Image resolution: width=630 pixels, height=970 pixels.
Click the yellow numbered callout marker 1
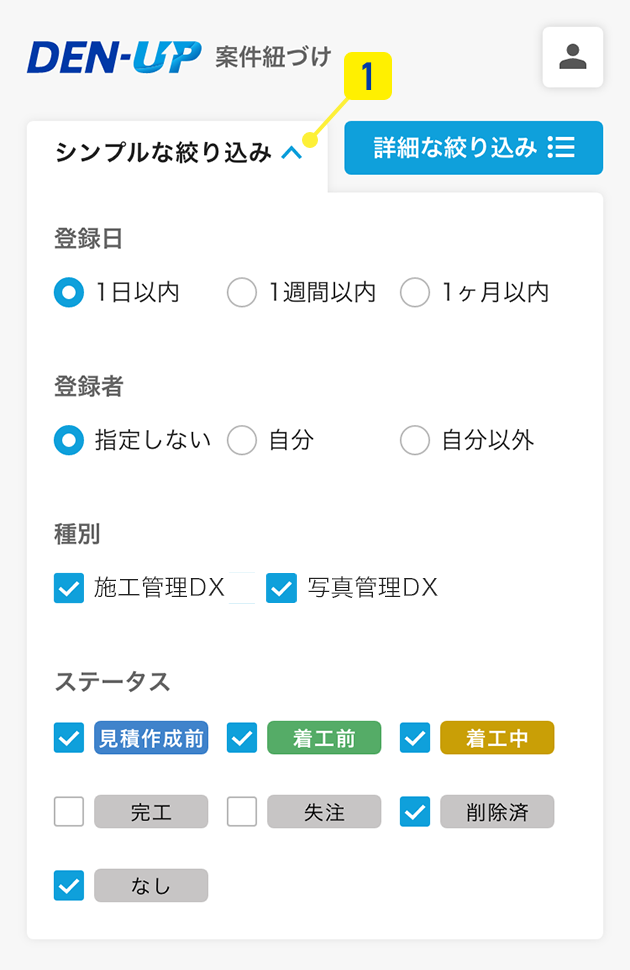pos(367,76)
